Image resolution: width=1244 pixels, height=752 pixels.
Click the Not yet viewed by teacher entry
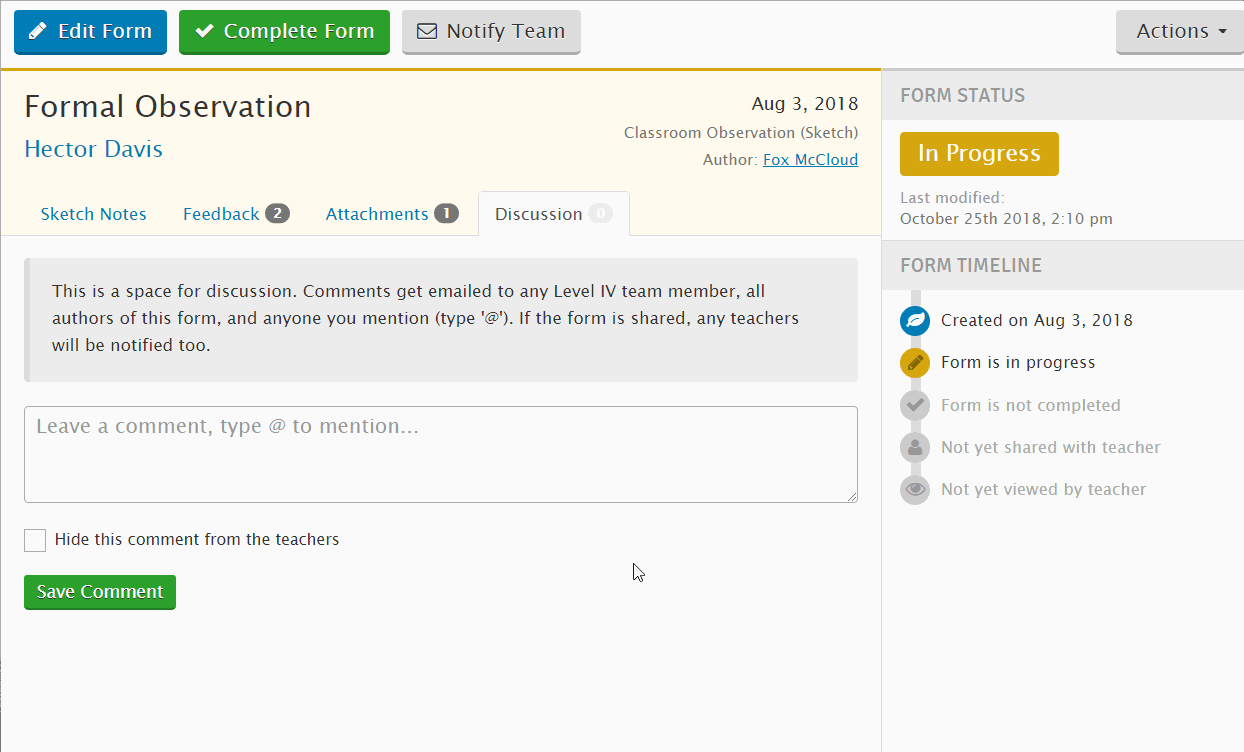tap(1043, 489)
